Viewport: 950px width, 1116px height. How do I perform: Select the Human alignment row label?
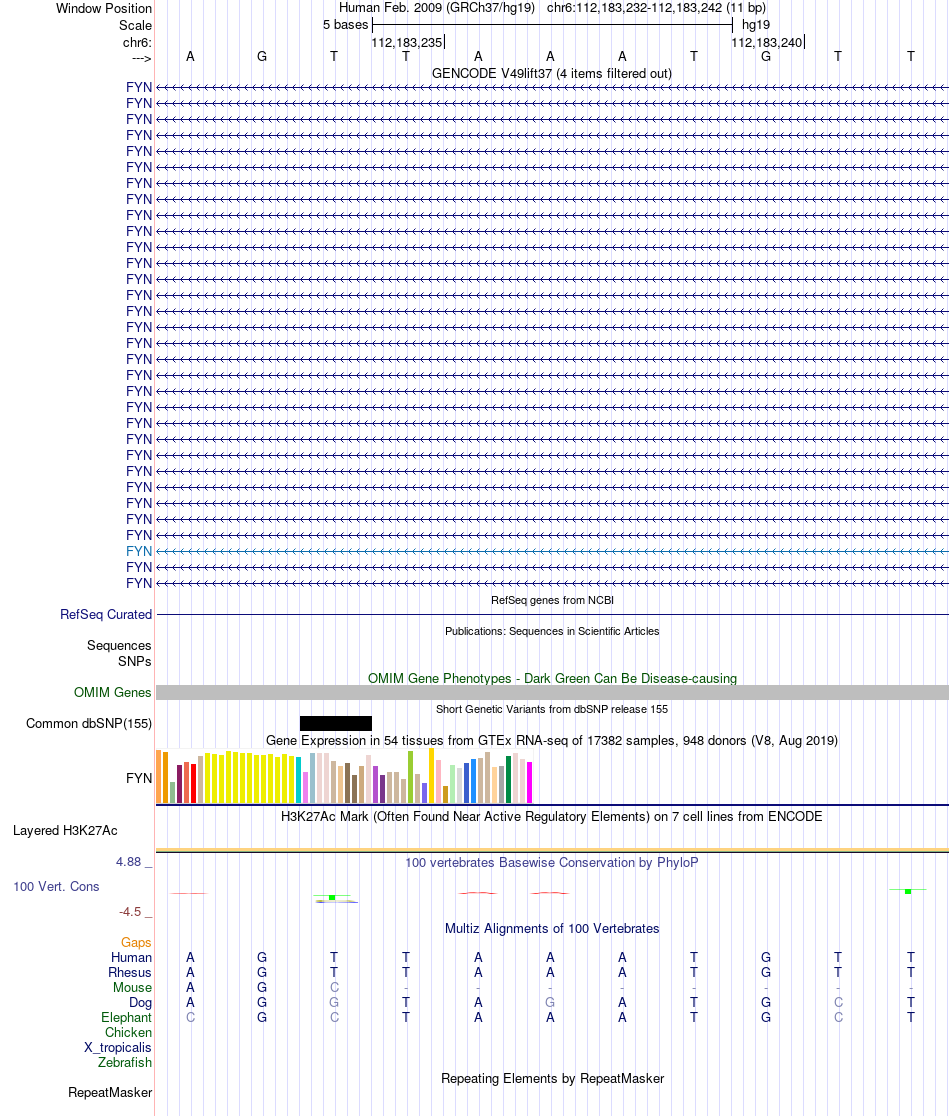point(131,957)
